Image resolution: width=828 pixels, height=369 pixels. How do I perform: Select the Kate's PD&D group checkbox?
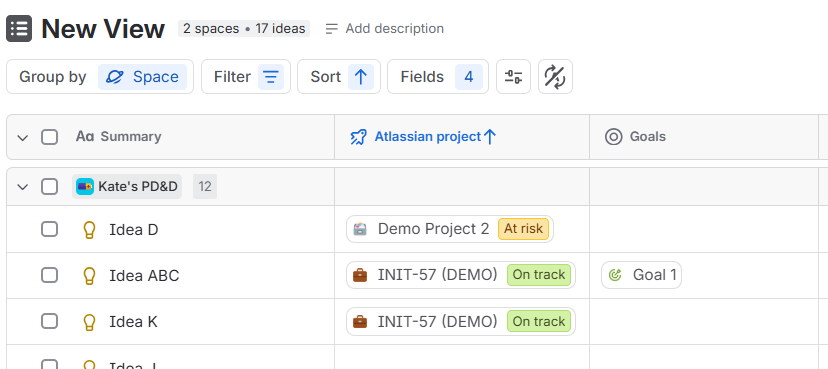point(50,186)
